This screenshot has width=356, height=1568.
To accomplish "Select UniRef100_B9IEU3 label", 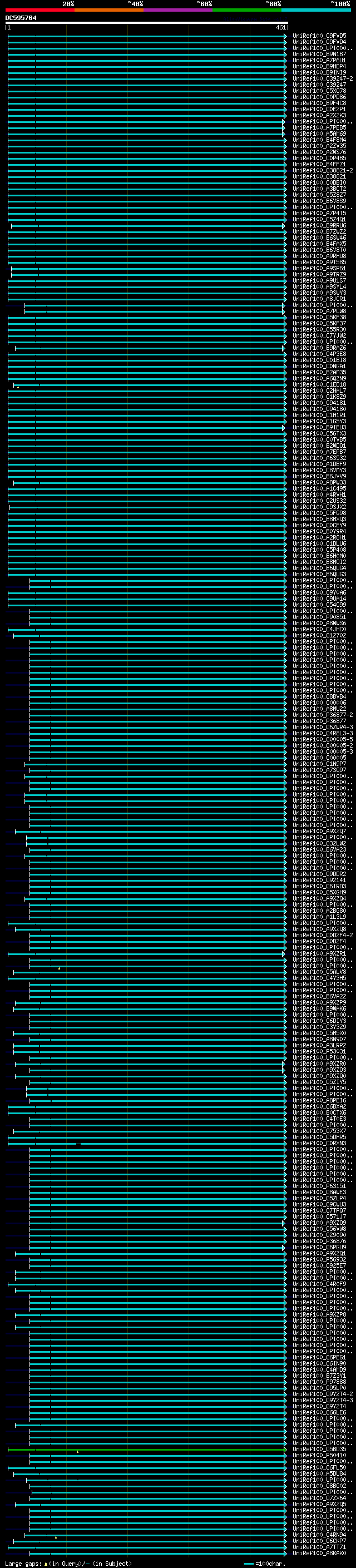I will coord(319,427).
